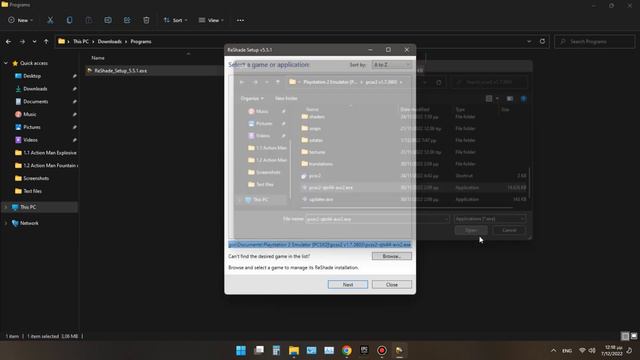Expand the This PC tree node

coord(6,207)
